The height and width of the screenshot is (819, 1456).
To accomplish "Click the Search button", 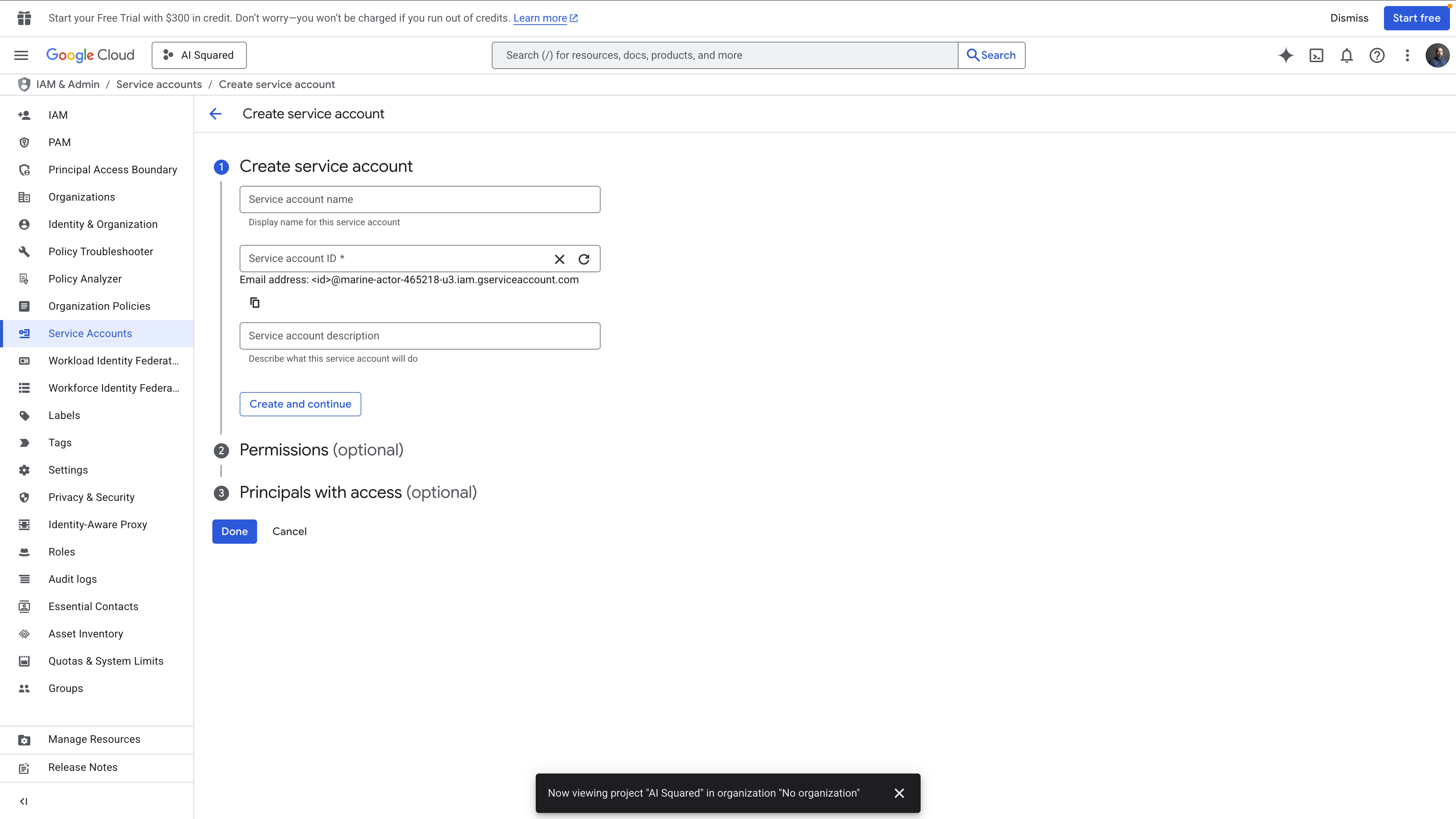I will point(992,55).
